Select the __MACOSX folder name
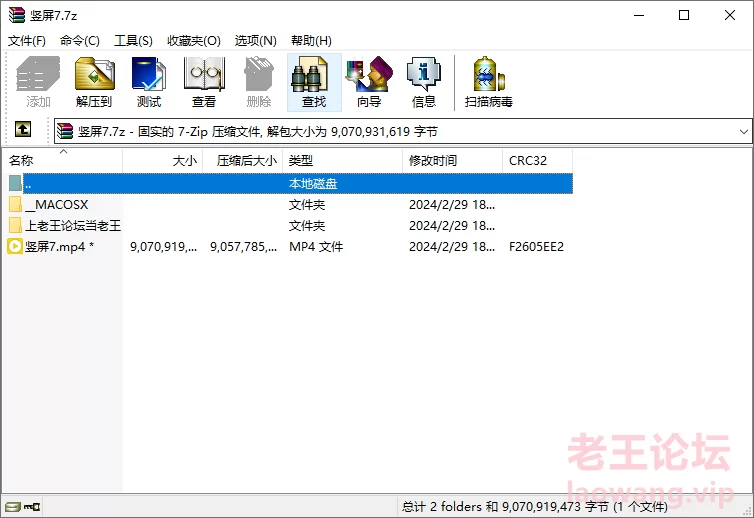This screenshot has width=754, height=518. pyautogui.click(x=57, y=205)
